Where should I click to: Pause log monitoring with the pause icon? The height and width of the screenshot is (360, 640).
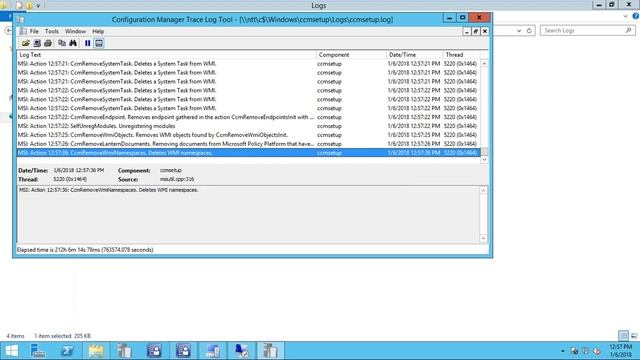tap(87, 43)
